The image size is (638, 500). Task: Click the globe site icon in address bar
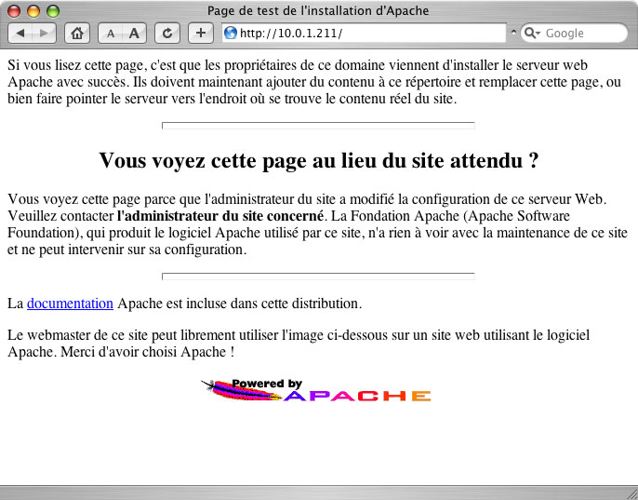point(230,33)
